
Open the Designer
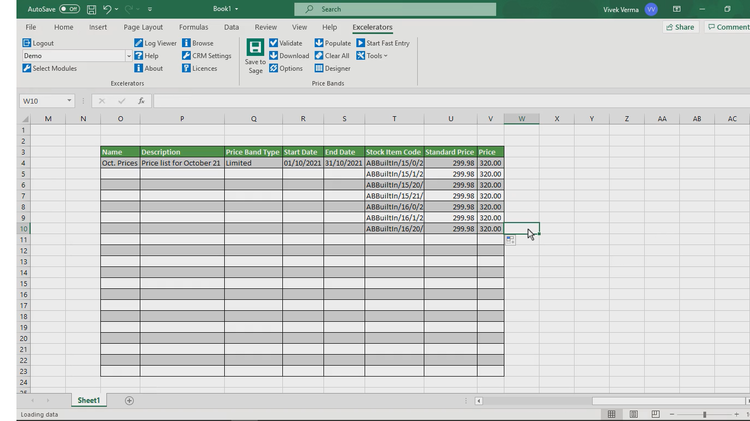tap(332, 68)
